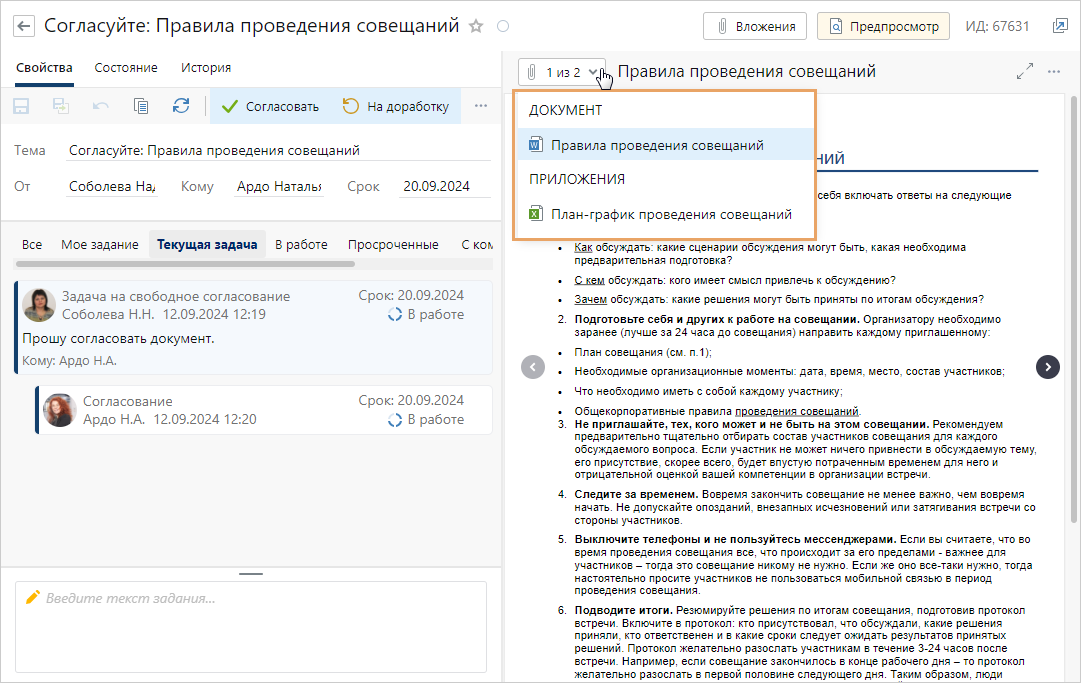The width and height of the screenshot is (1081, 683).
Task: Open card in new window icon
Action: click(x=1059, y=26)
